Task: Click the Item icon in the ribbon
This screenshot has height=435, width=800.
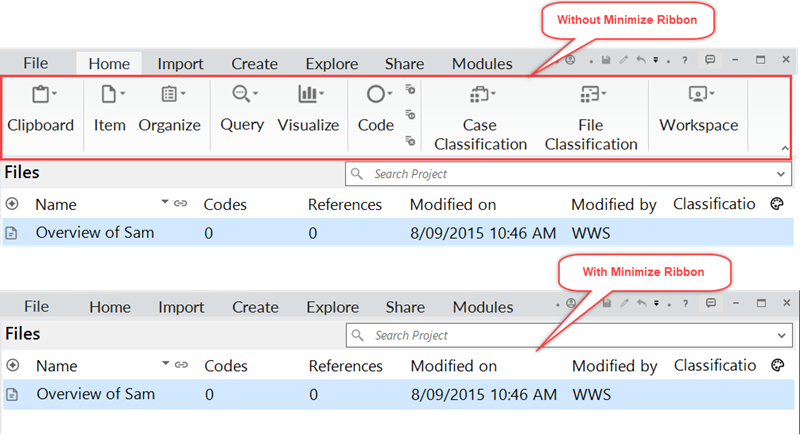Action: pyautogui.click(x=109, y=94)
